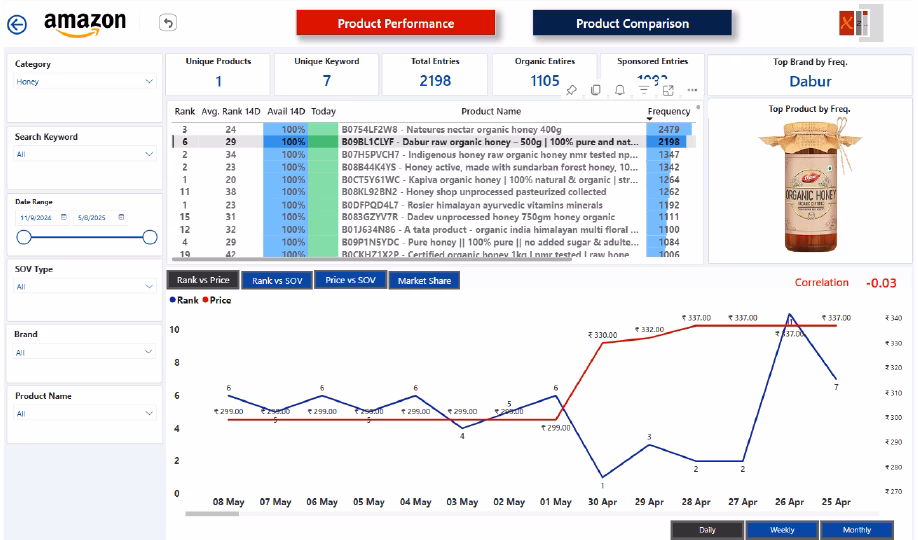Select the Market Share tab
Viewport: 918px width, 540px height.
tap(424, 281)
